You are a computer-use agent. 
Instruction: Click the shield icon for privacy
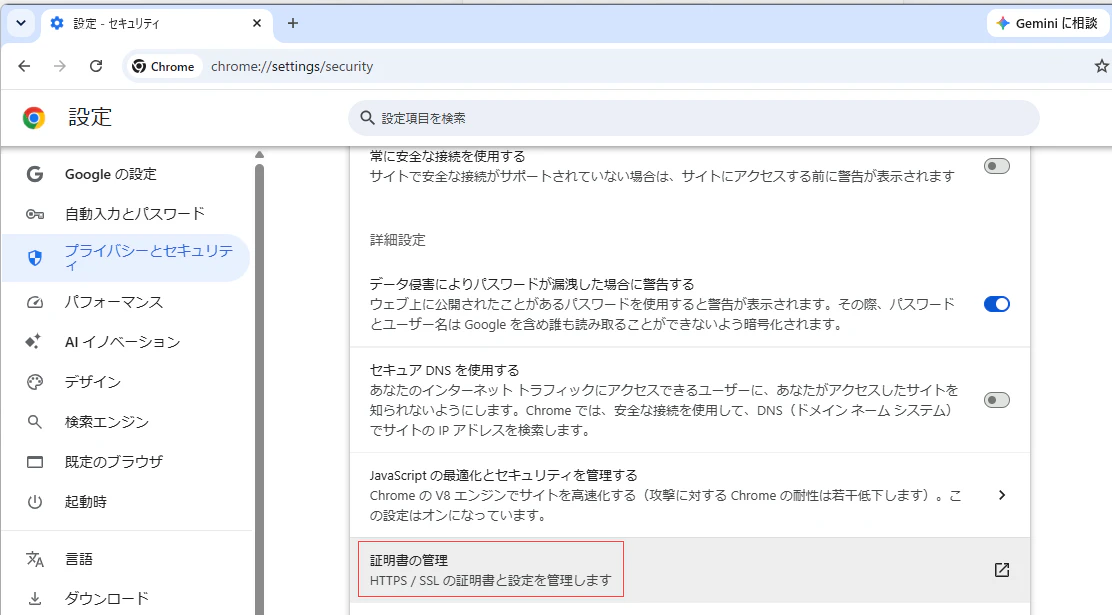[x=34, y=257]
